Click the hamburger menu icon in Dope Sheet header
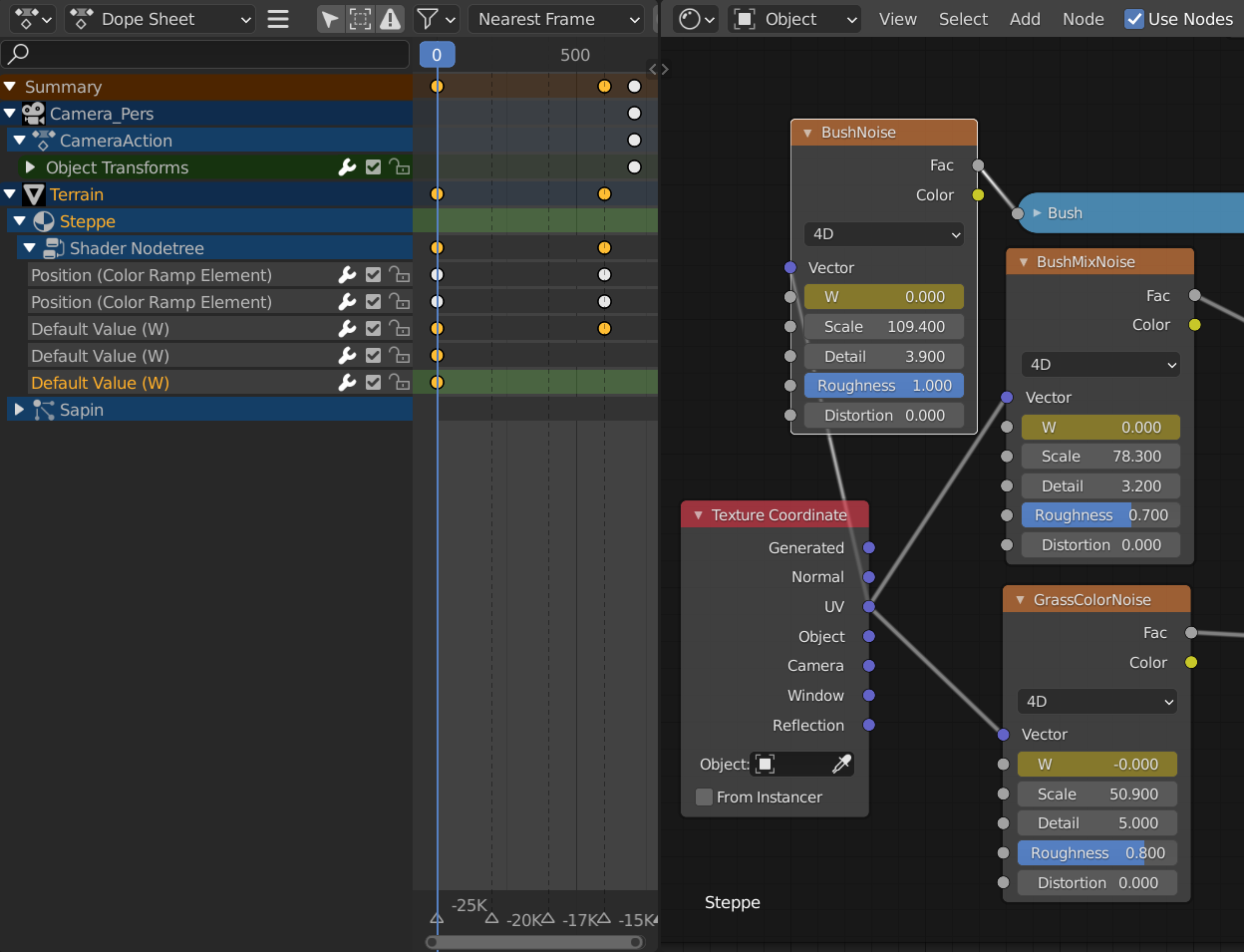Screen dimensions: 1244x952 coord(278,19)
